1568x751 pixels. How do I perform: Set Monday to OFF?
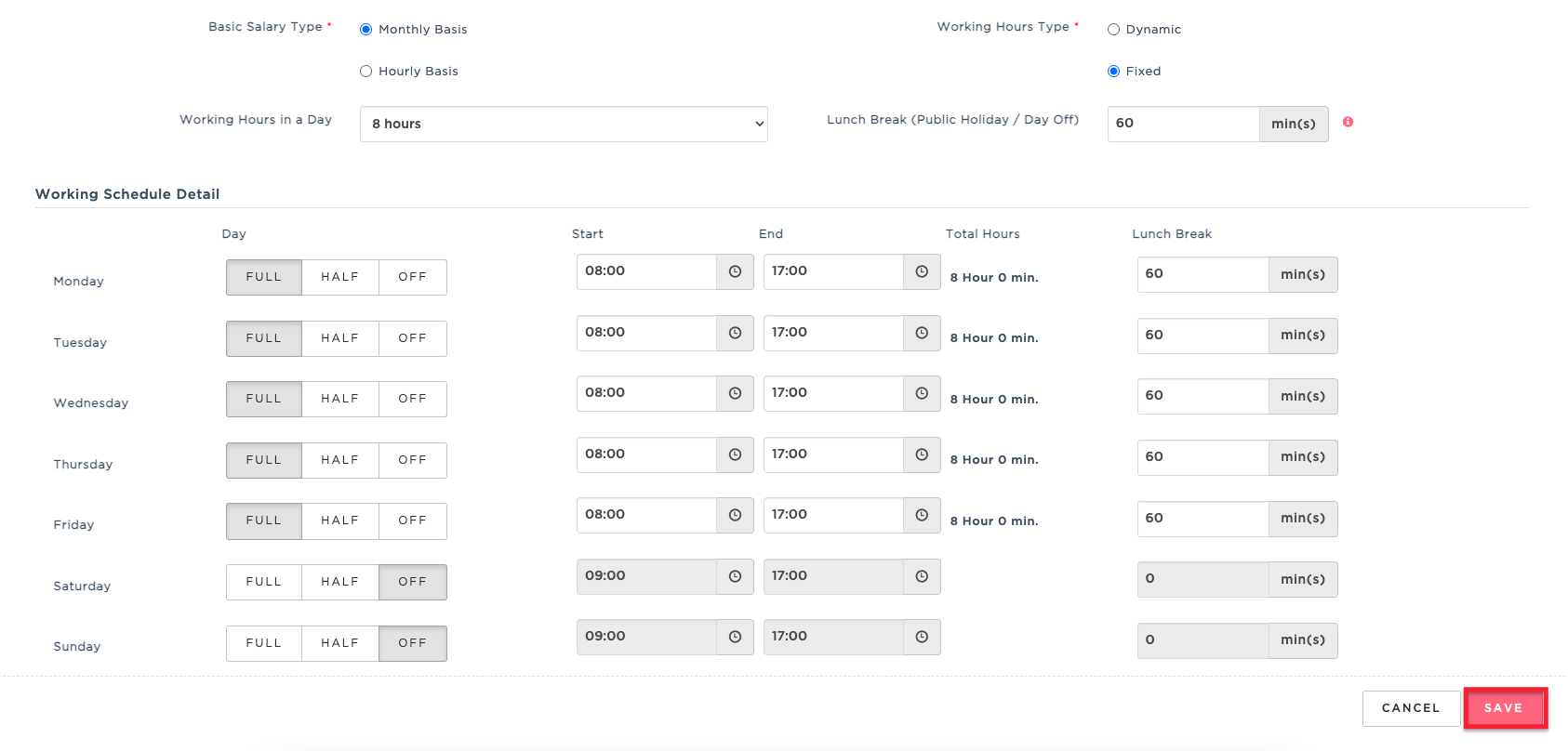pyautogui.click(x=413, y=277)
